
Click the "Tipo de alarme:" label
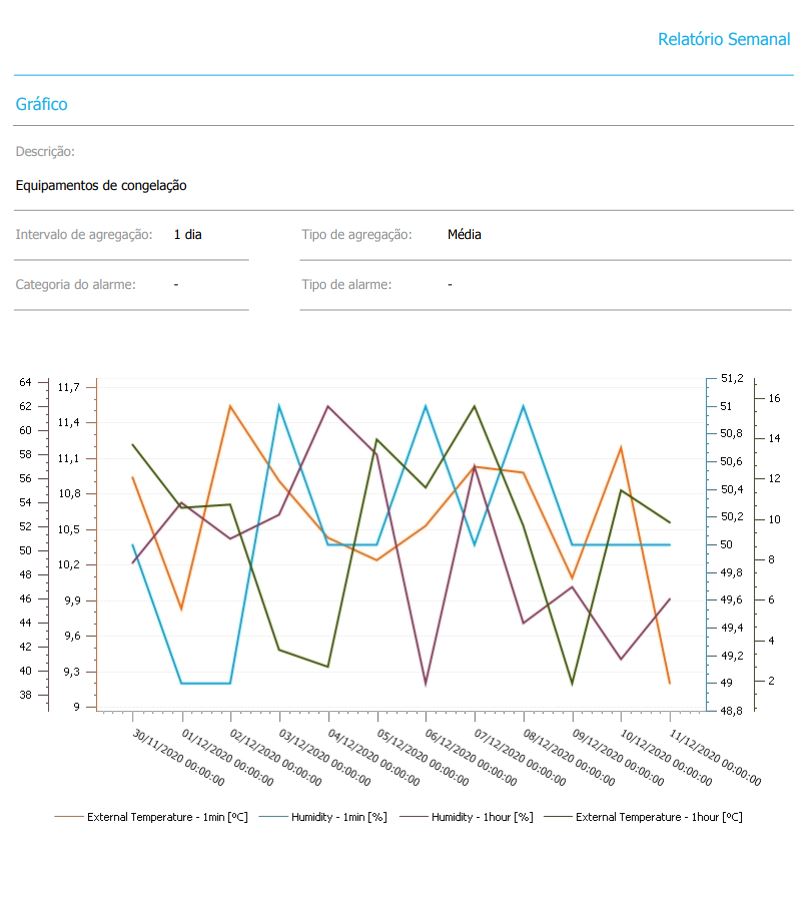[346, 284]
